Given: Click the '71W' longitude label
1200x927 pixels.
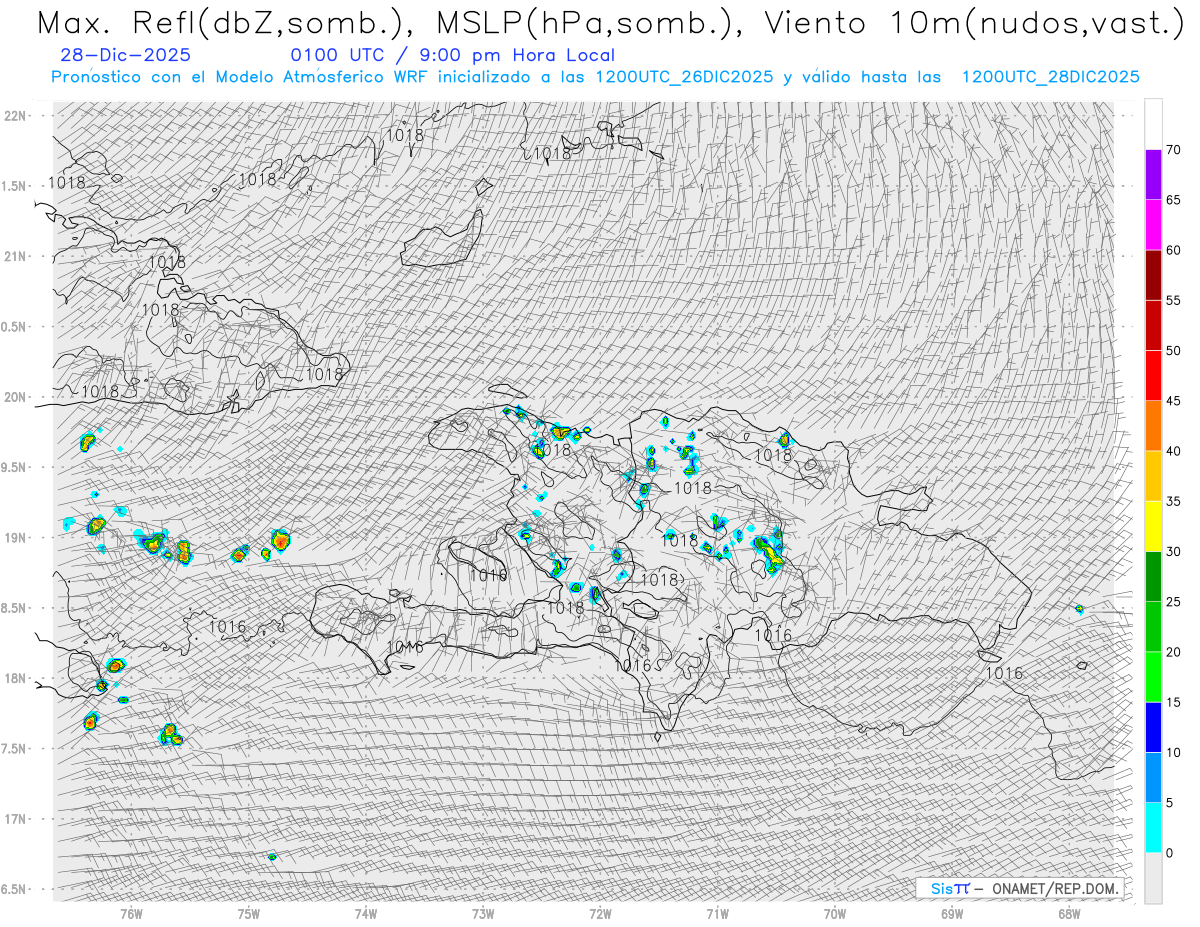Looking at the screenshot, I should coord(717,913).
